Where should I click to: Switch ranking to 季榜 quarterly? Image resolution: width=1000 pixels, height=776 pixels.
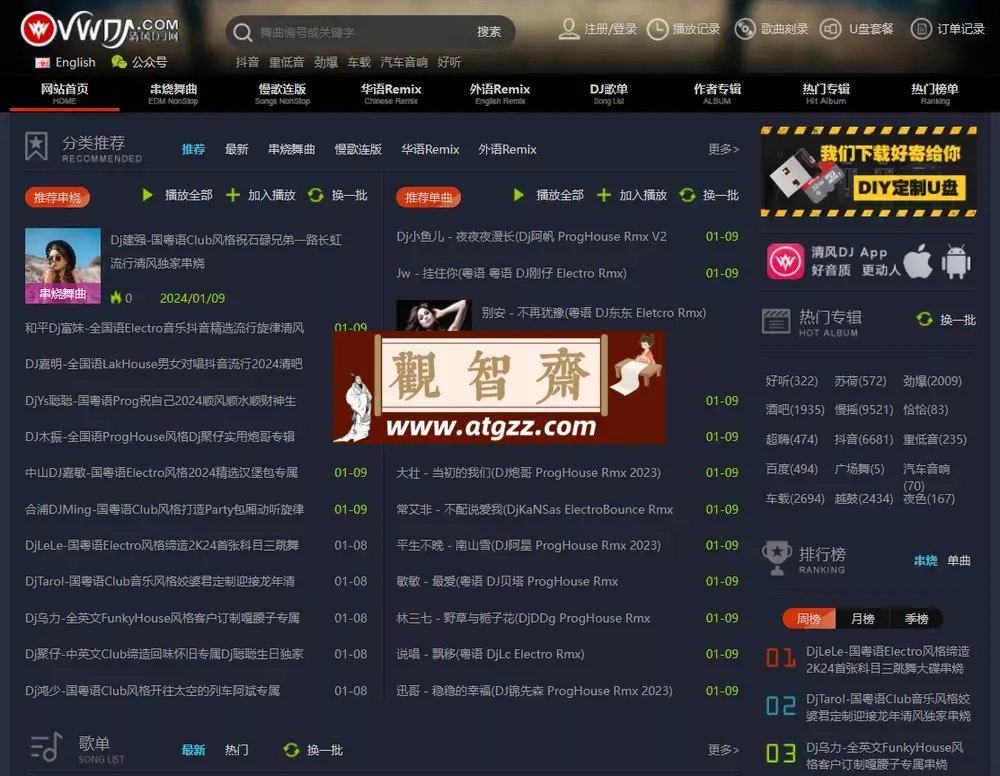pos(916,619)
